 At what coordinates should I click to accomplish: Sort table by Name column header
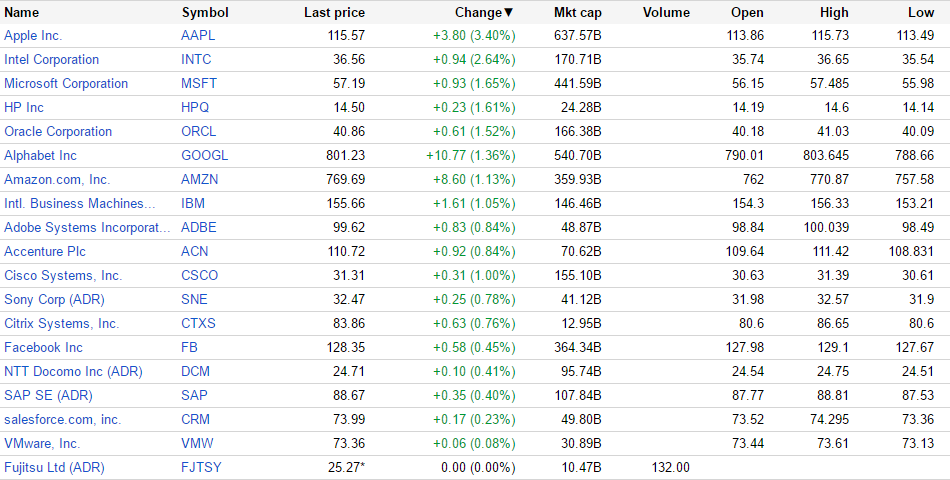pyautogui.click(x=22, y=13)
